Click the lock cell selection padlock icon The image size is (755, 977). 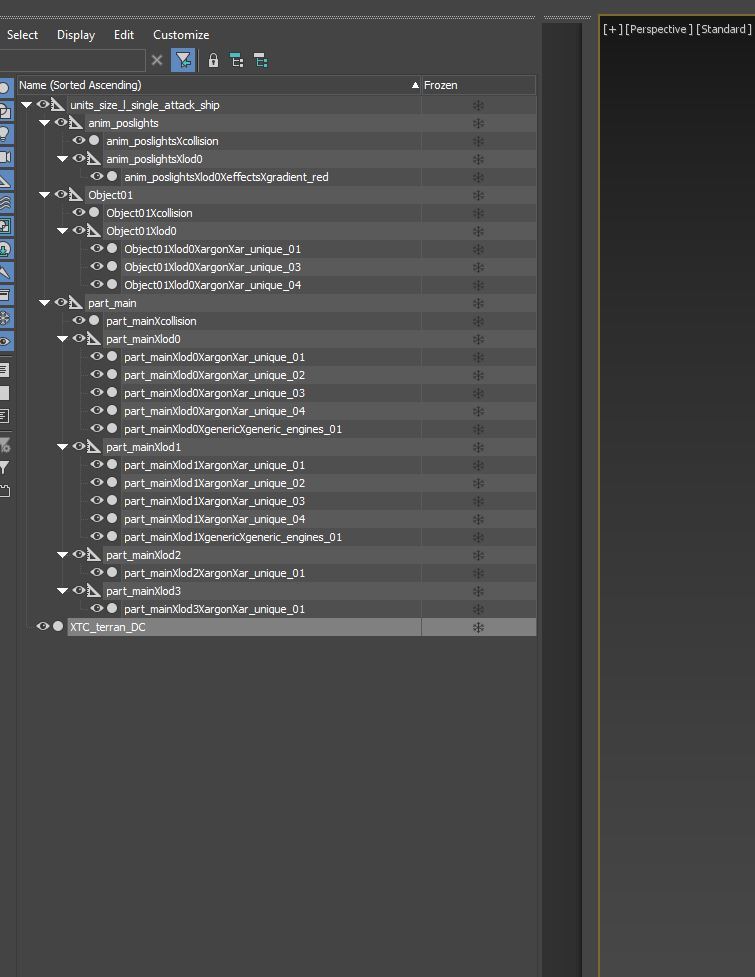pos(213,61)
